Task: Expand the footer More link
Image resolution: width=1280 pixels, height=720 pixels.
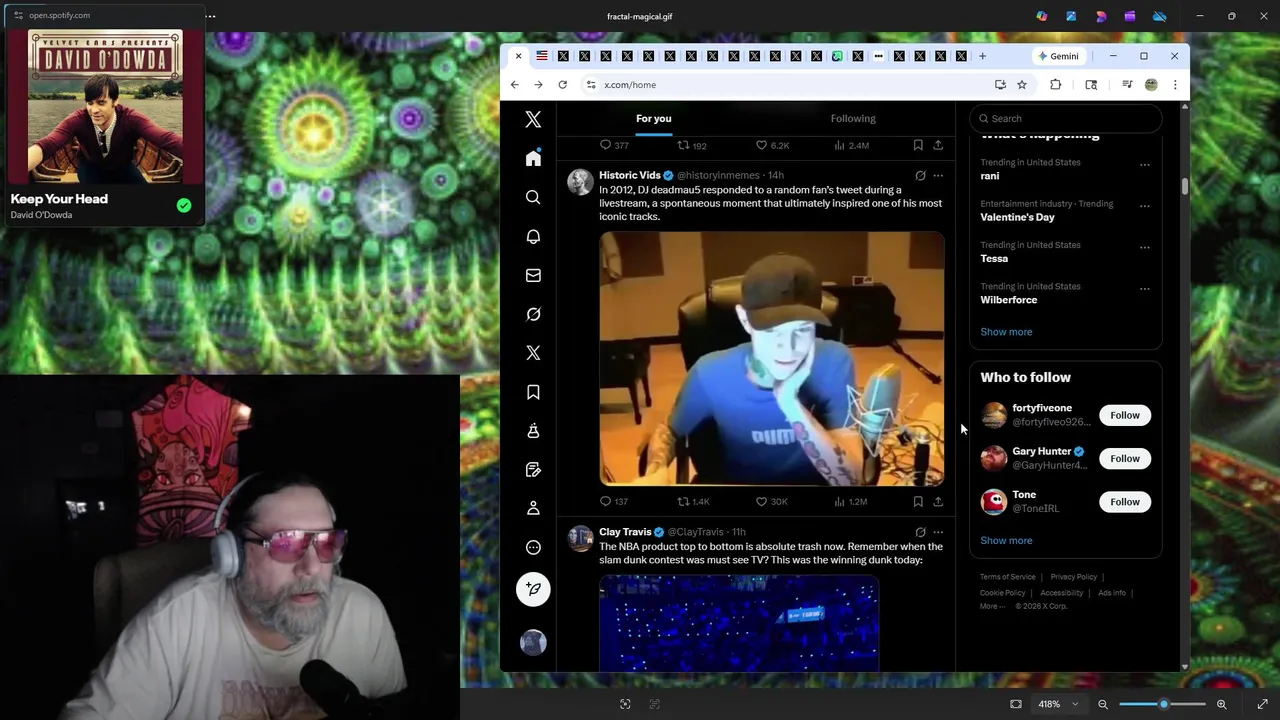Action: [992, 606]
